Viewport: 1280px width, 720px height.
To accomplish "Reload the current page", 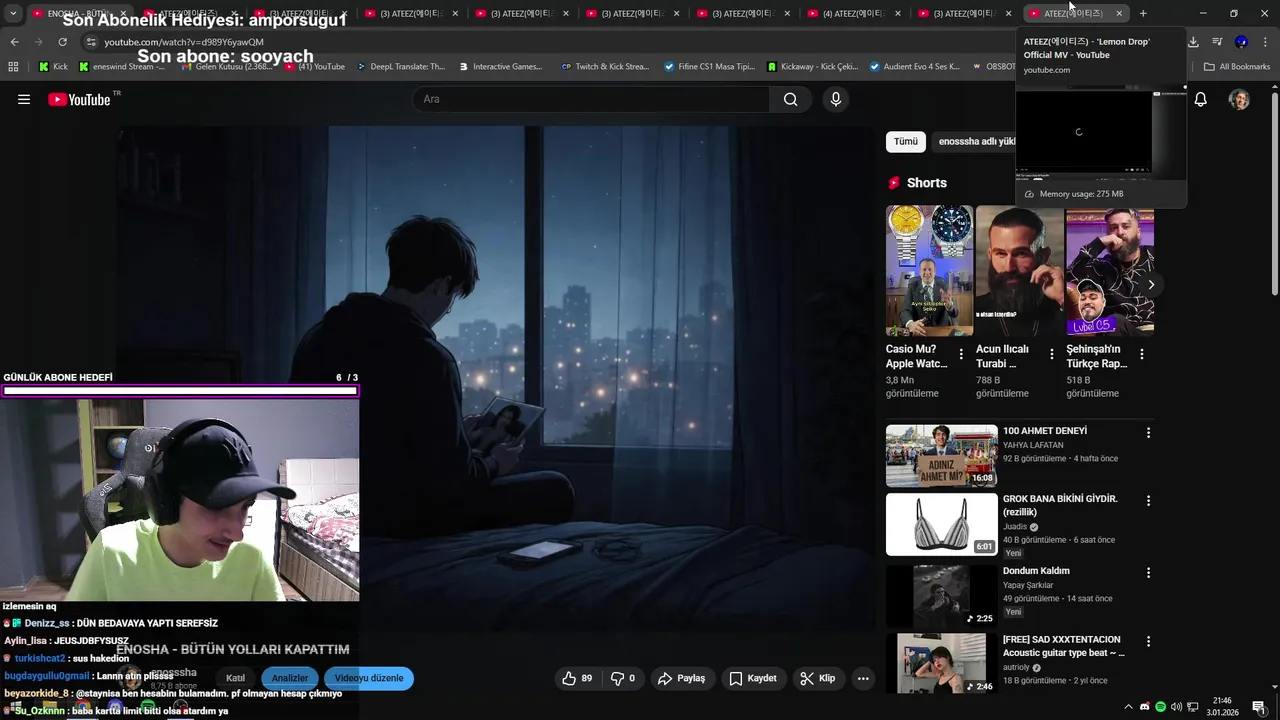I will pos(62,42).
